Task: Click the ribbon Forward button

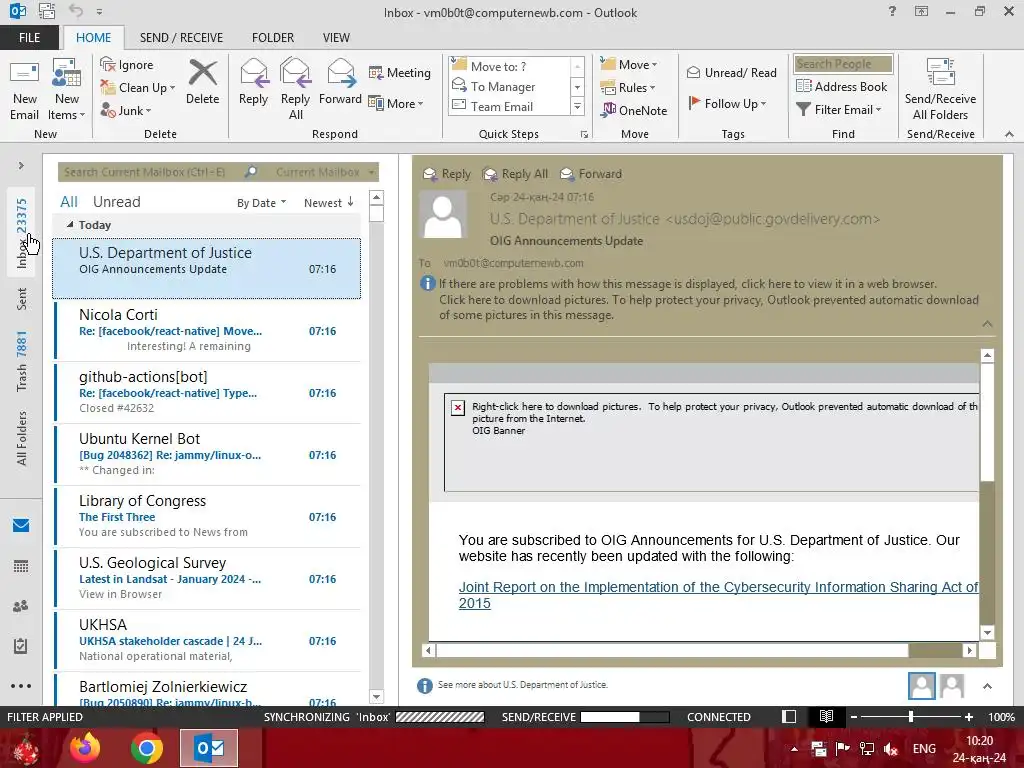Action: click(340, 82)
